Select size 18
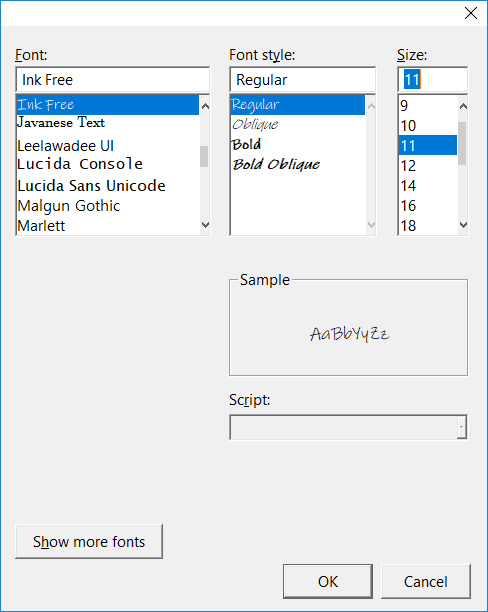This screenshot has width=488, height=612. (x=428, y=226)
